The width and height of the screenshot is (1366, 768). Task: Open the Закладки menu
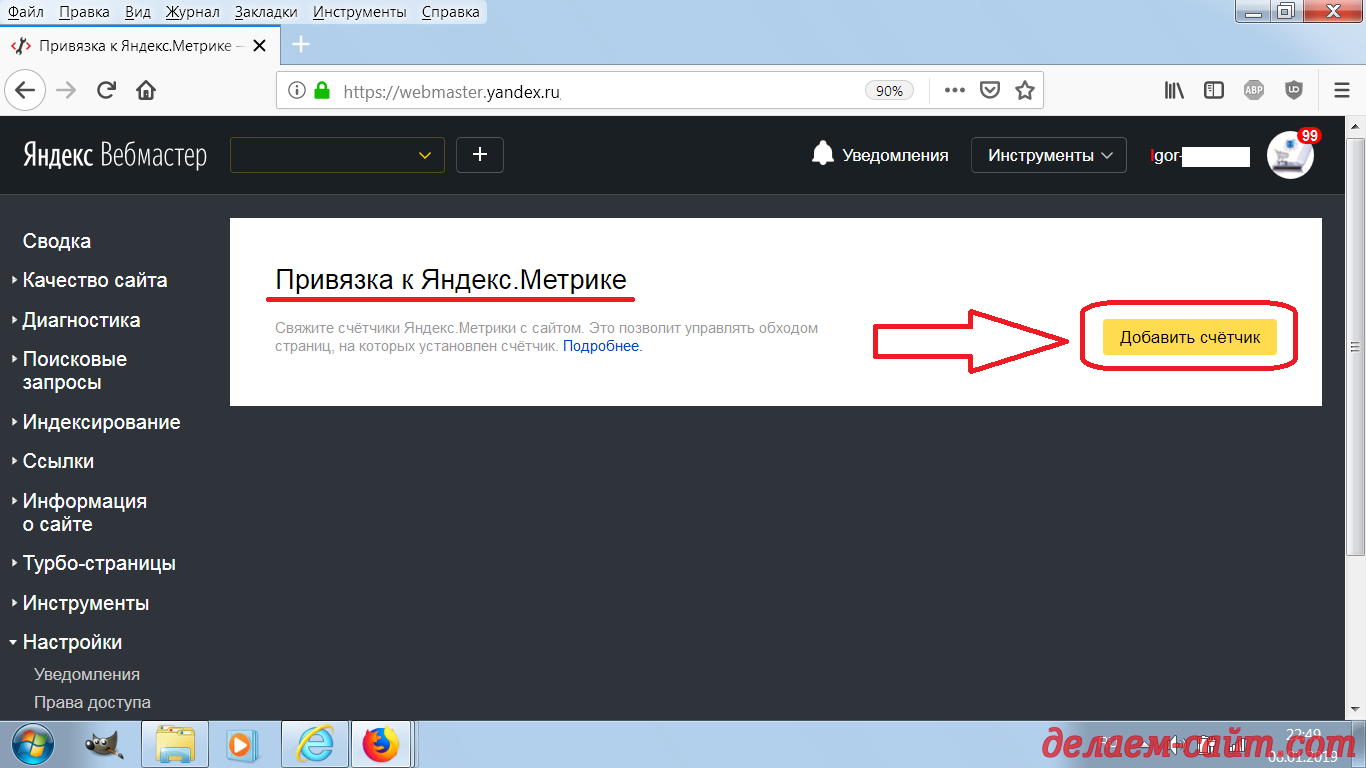pos(266,12)
